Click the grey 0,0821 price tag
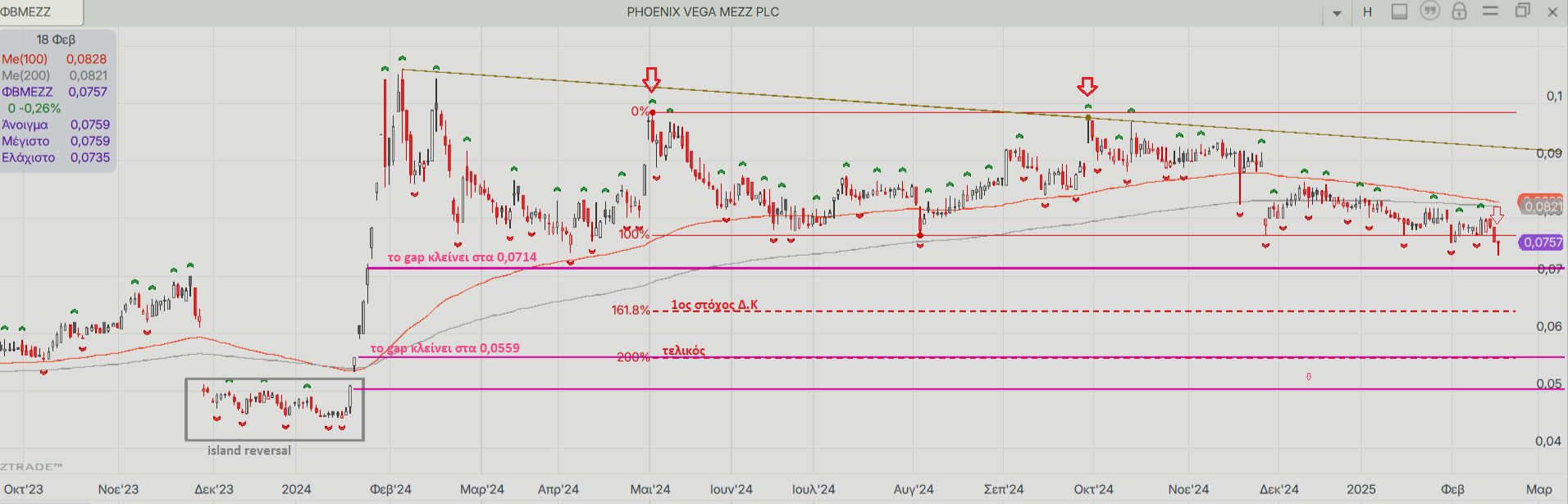 (x=1542, y=207)
